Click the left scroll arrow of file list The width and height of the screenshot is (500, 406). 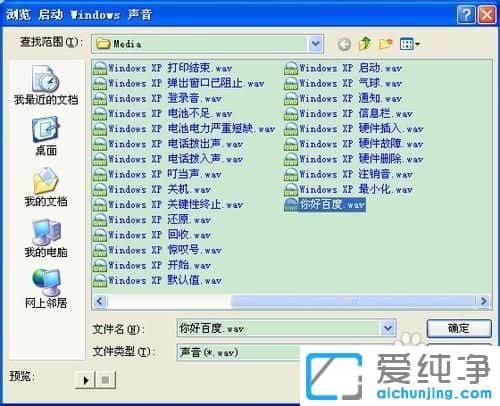coord(100,301)
